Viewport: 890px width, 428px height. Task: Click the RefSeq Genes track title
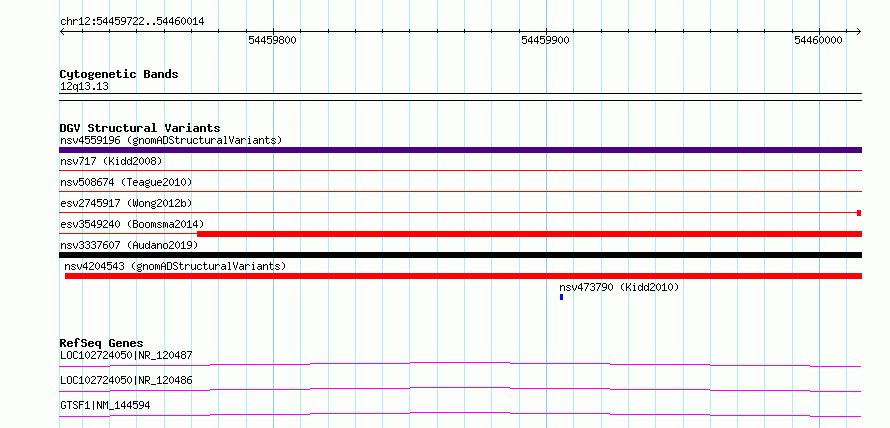pyautogui.click(x=101, y=343)
